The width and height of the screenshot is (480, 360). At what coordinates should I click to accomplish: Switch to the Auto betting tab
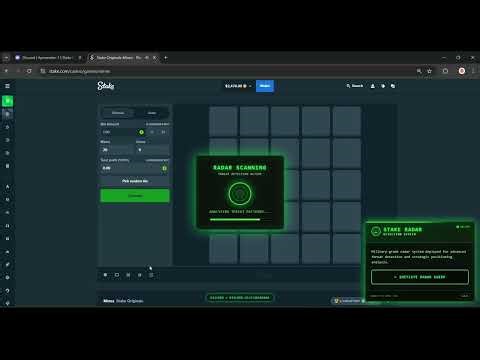tap(152, 113)
